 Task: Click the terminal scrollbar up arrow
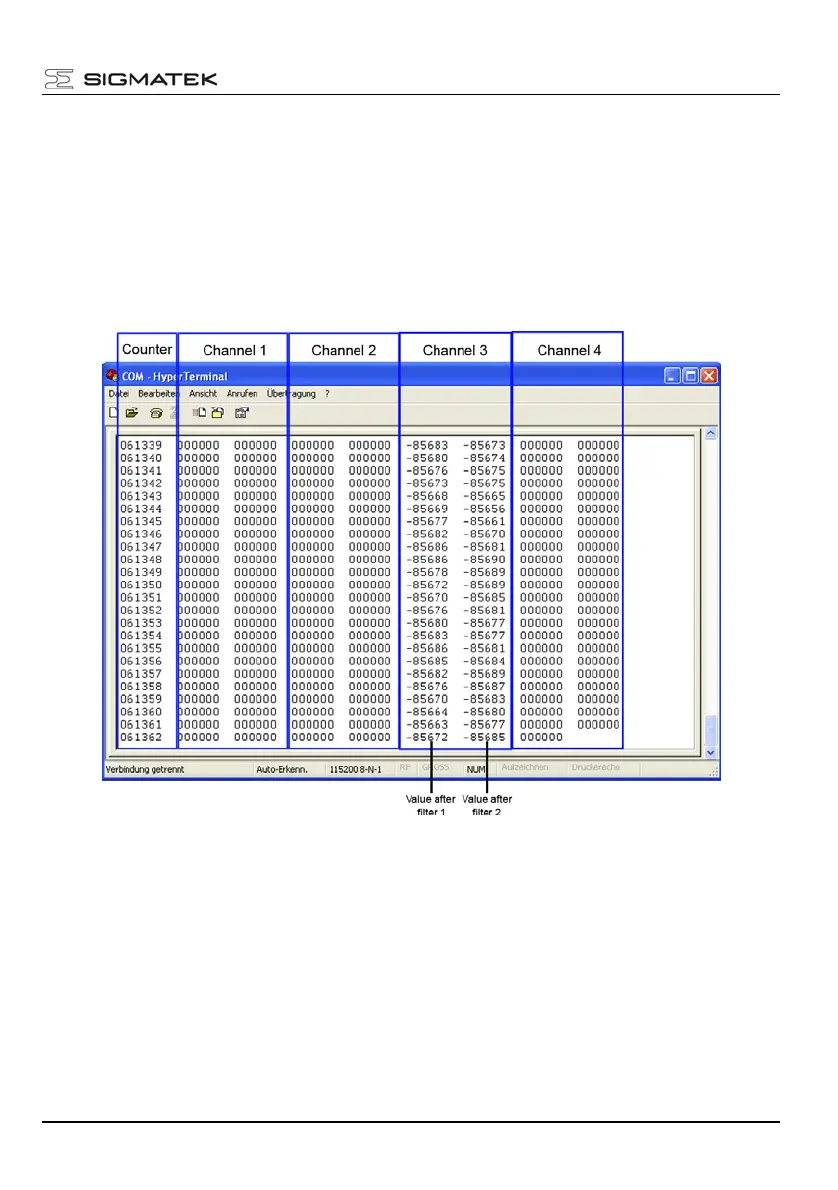[710, 434]
